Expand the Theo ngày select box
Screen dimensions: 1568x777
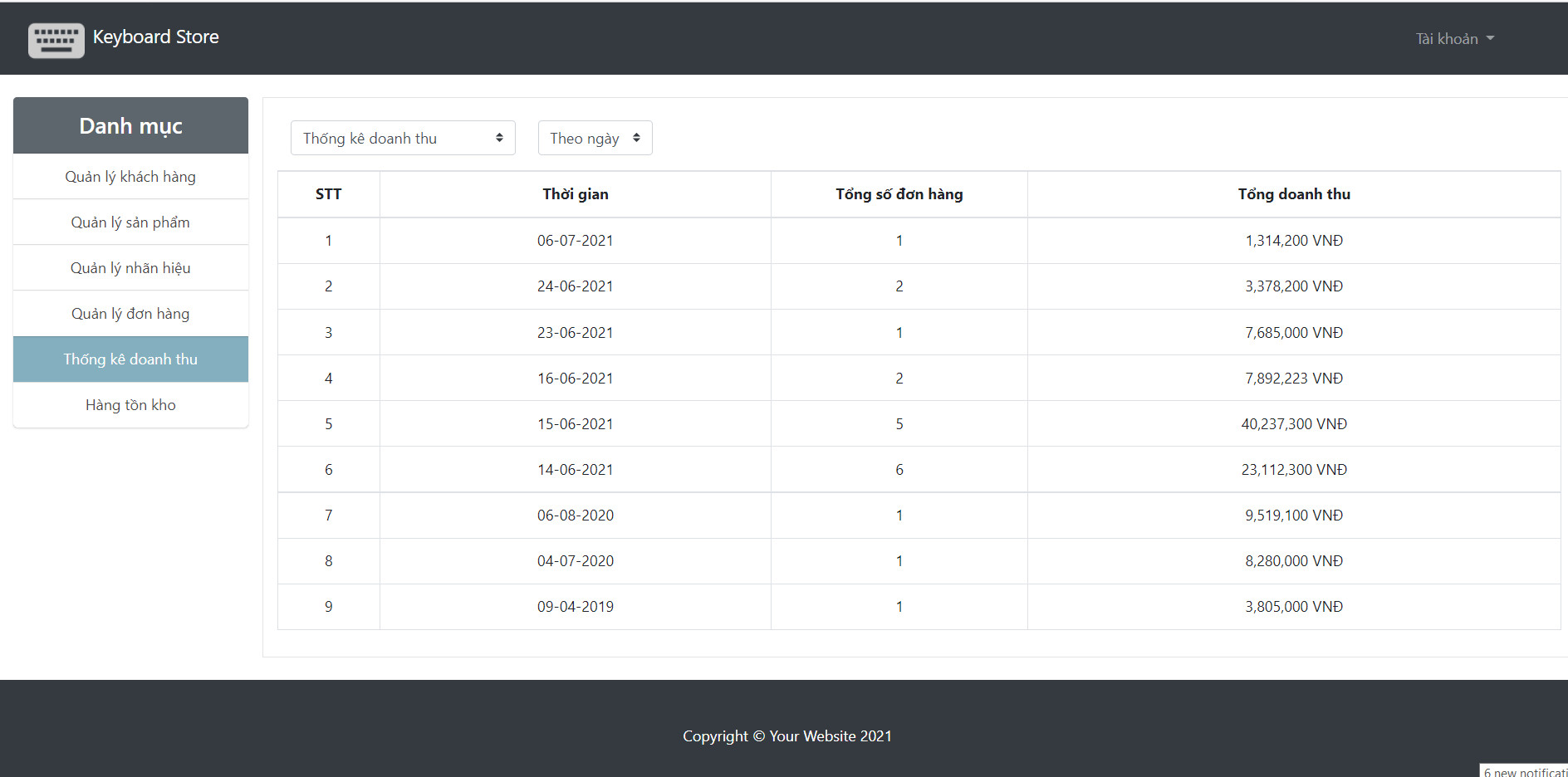pyautogui.click(x=595, y=138)
